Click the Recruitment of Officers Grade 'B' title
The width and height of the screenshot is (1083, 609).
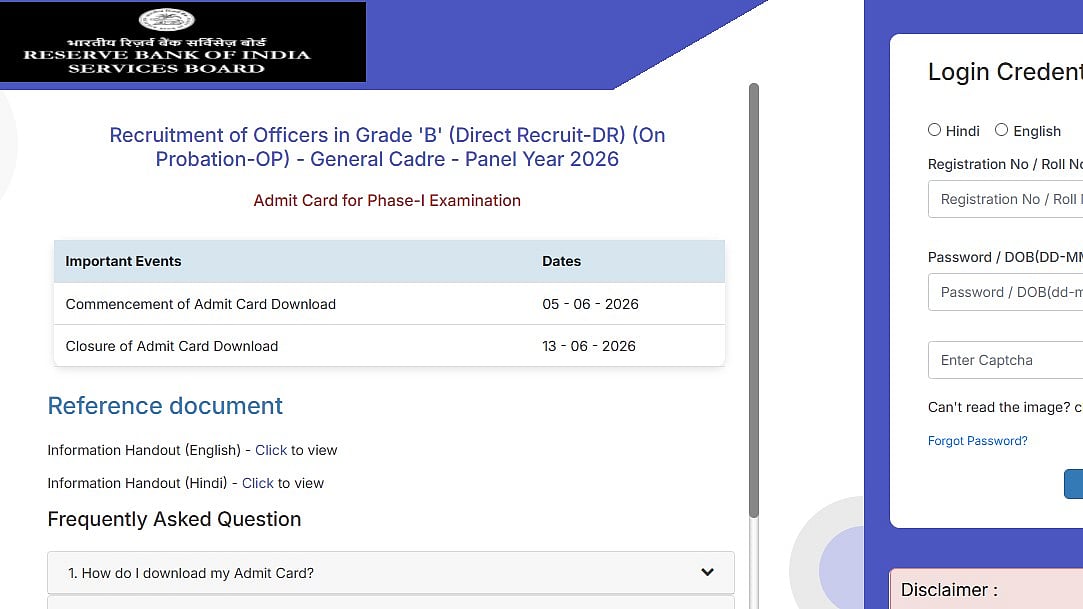point(387,147)
